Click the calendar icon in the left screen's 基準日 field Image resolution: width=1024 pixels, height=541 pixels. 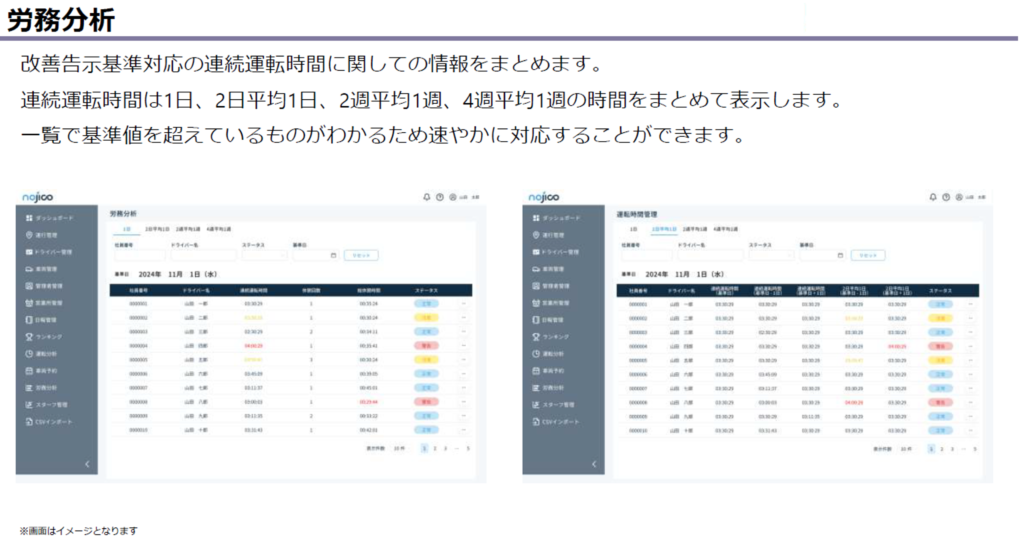point(333,255)
